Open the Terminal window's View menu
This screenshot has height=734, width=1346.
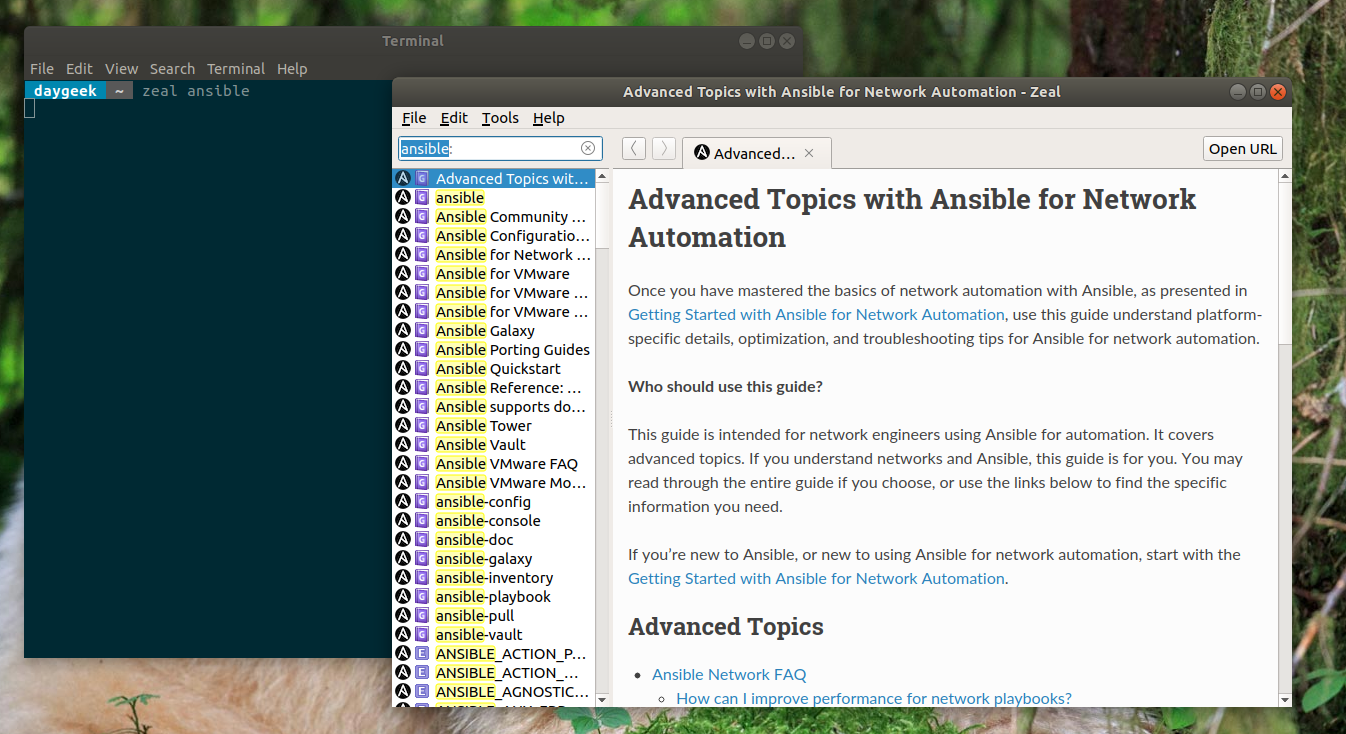pyautogui.click(x=121, y=69)
